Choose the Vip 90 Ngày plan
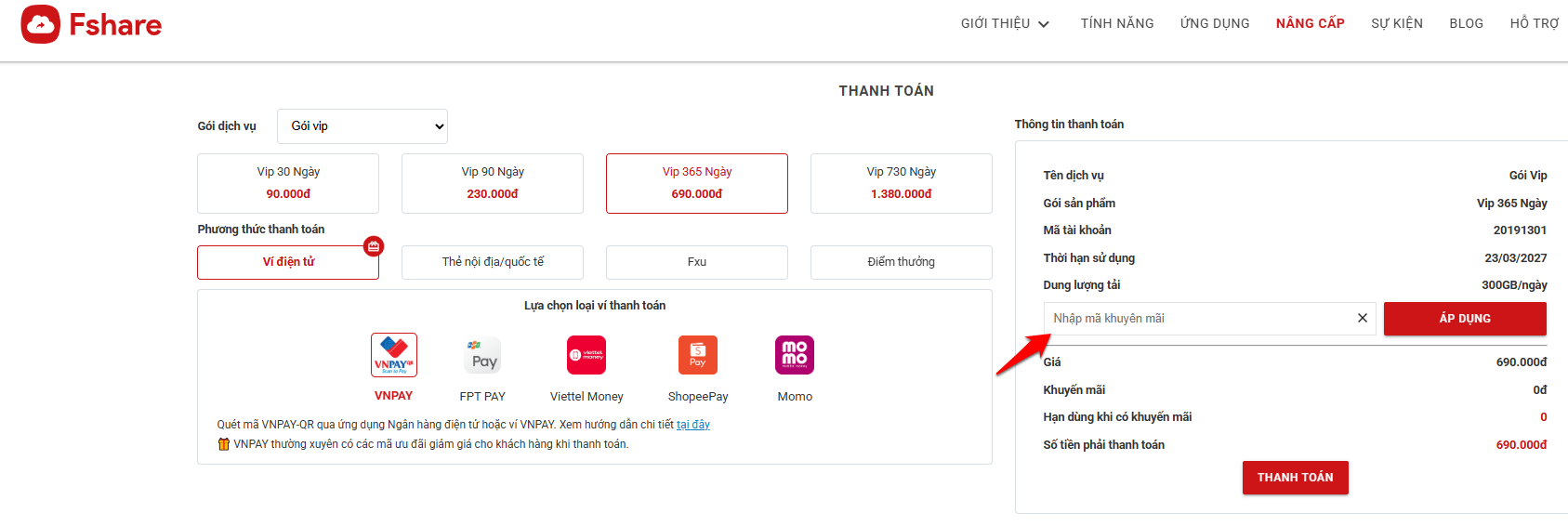Viewport: 1568px width, 526px height. (493, 183)
